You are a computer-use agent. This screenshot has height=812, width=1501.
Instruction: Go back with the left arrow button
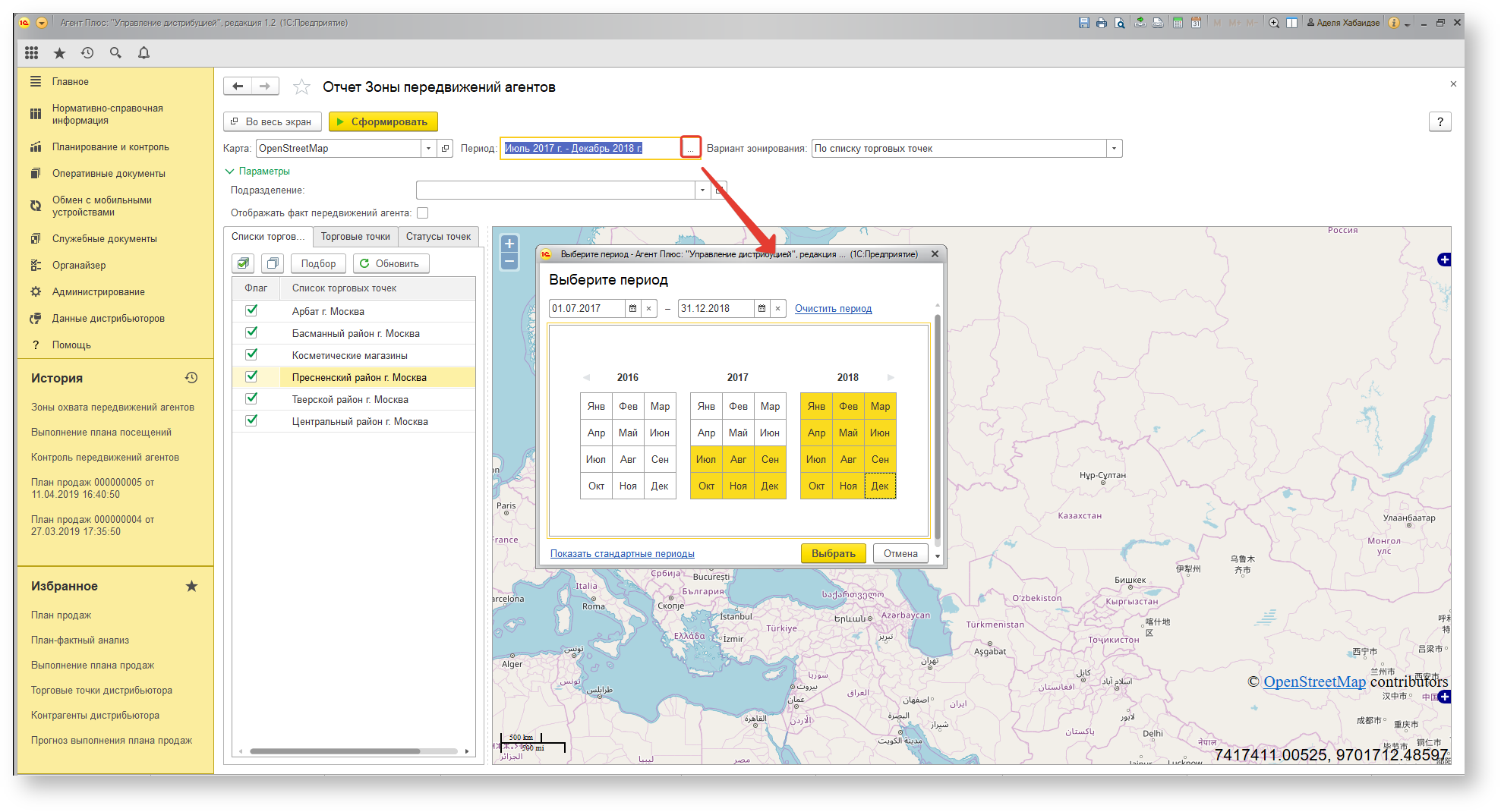tap(237, 87)
